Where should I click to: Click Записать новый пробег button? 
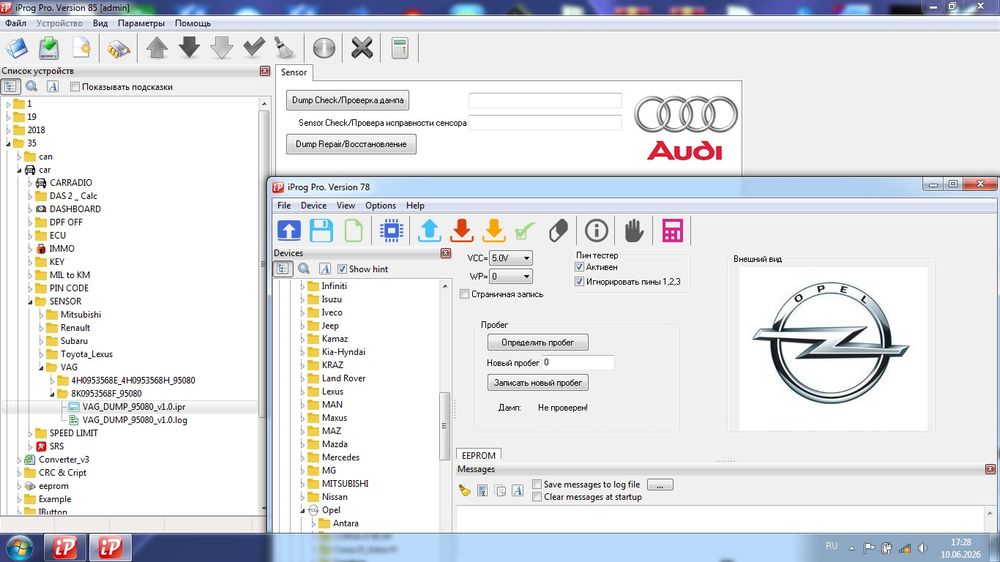coord(538,383)
